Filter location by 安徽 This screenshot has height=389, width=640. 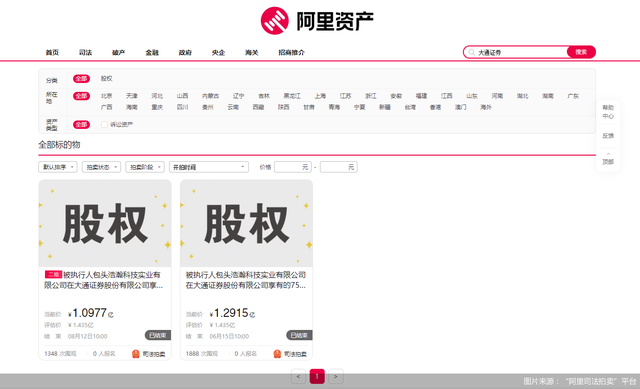click(396, 96)
